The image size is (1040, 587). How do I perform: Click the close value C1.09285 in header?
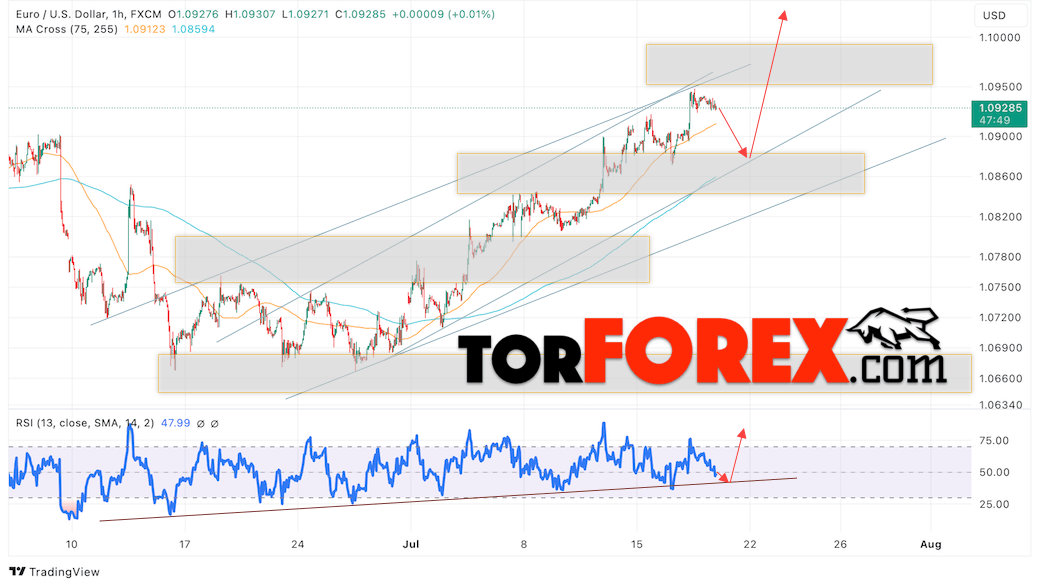tap(359, 14)
